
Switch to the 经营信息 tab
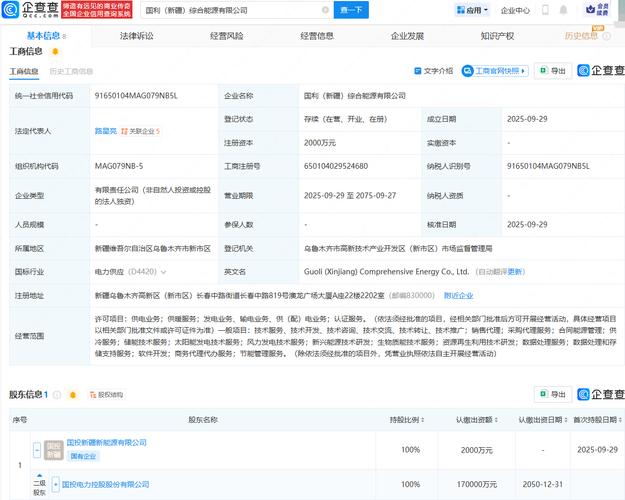317,36
